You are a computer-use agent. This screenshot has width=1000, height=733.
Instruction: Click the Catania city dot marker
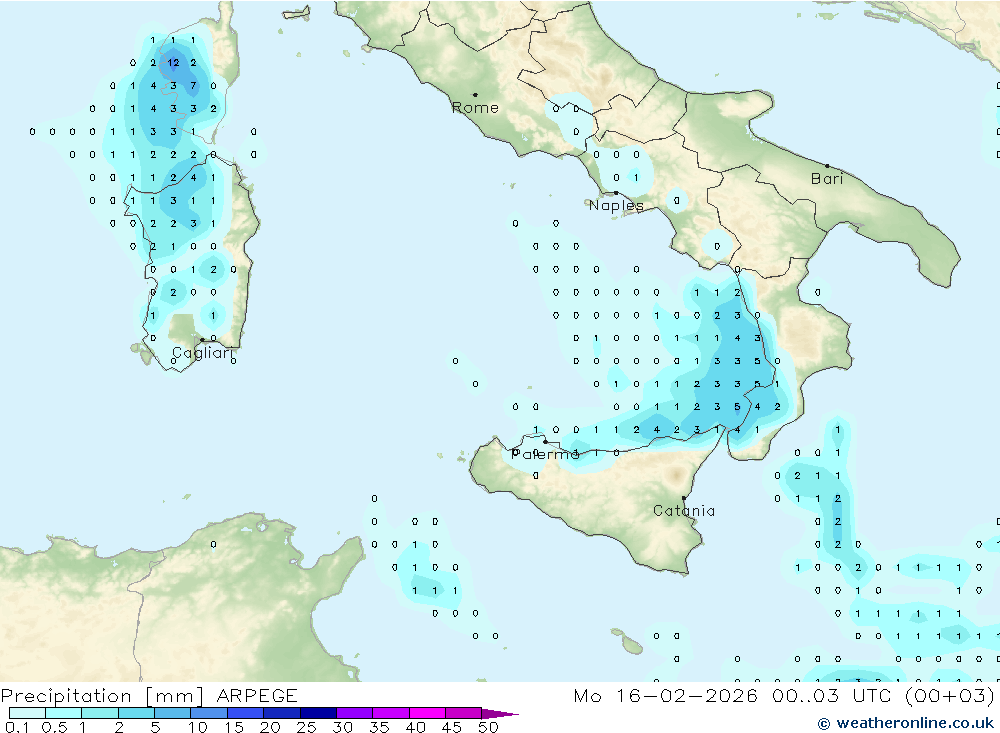tap(684, 498)
